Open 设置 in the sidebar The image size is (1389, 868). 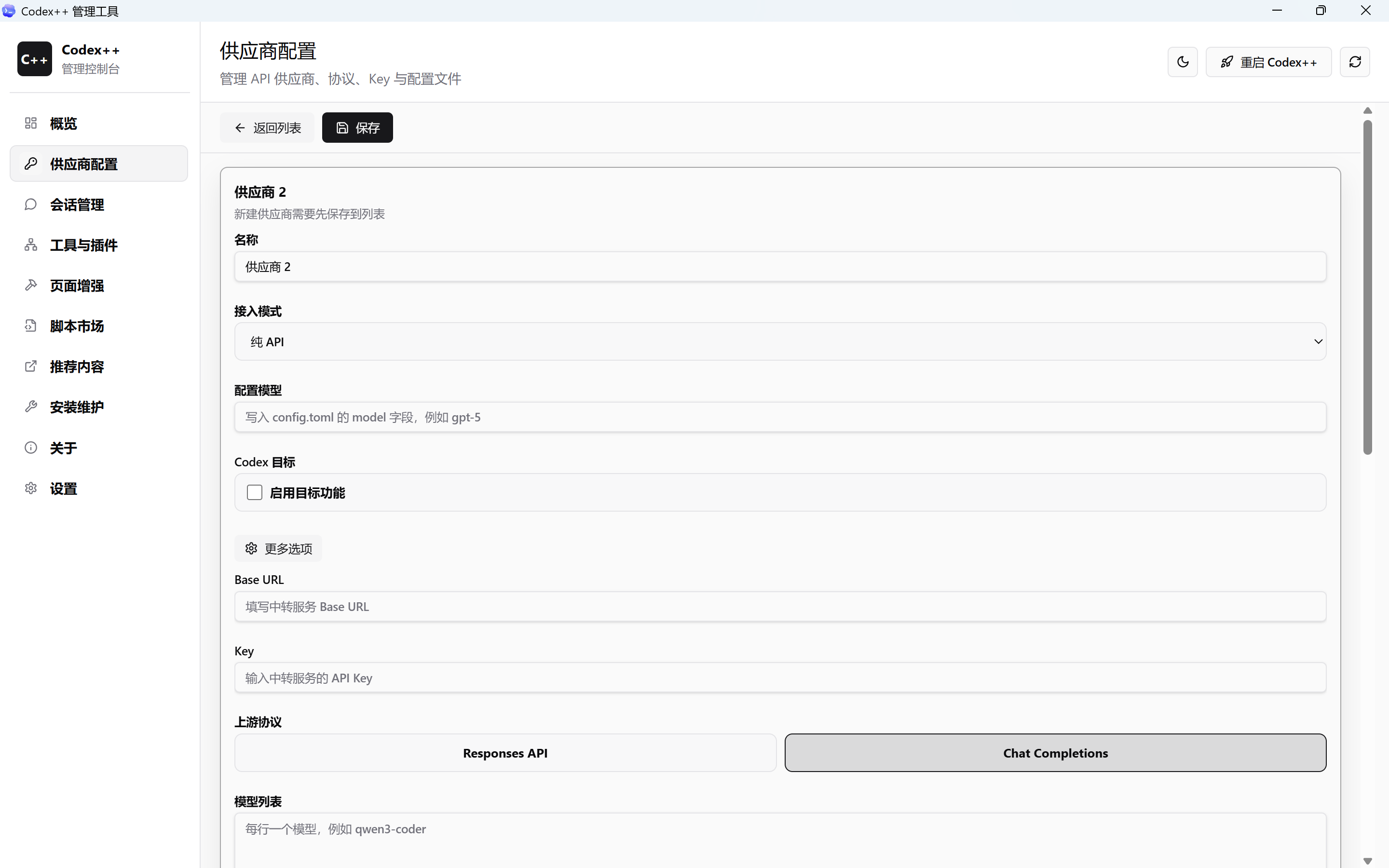(99, 488)
